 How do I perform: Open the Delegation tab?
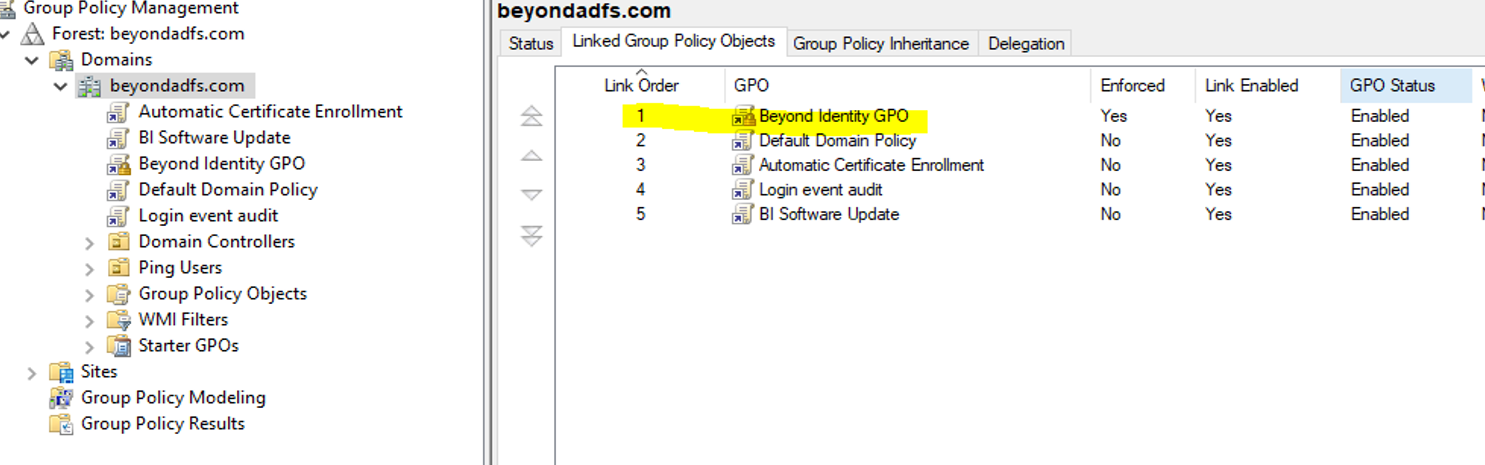[x=1026, y=43]
